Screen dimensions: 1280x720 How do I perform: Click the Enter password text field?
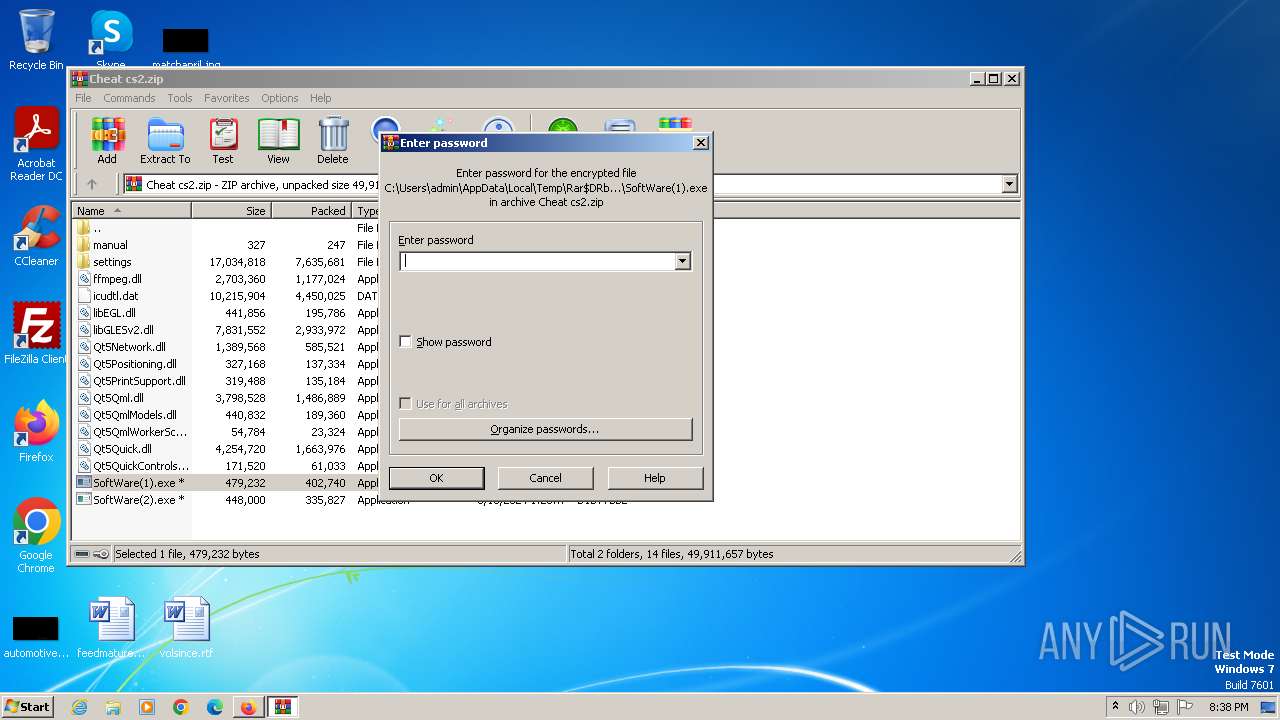point(537,261)
